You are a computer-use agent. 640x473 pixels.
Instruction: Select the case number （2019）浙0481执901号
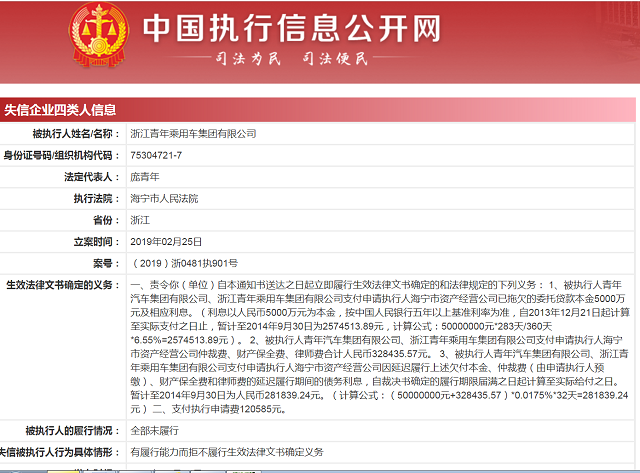184,263
